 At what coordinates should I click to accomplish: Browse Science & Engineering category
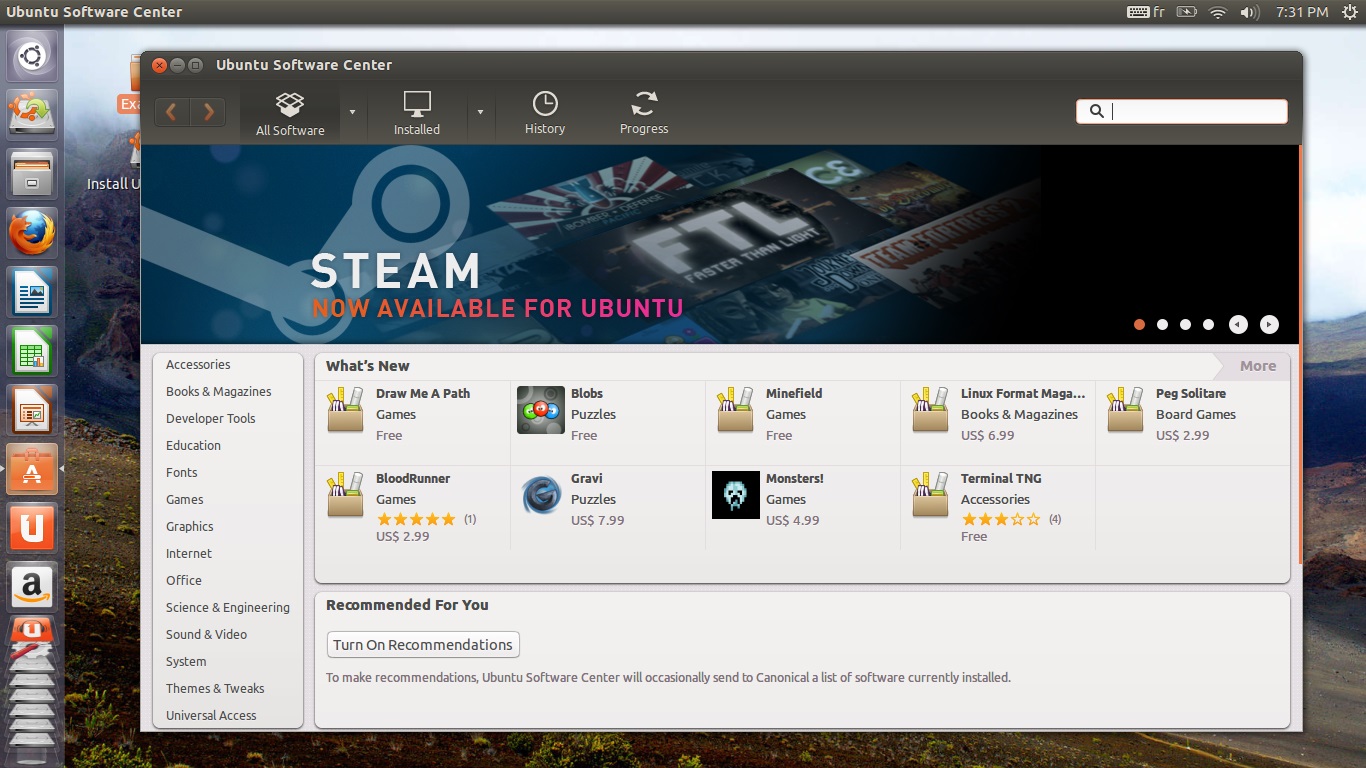(x=227, y=608)
